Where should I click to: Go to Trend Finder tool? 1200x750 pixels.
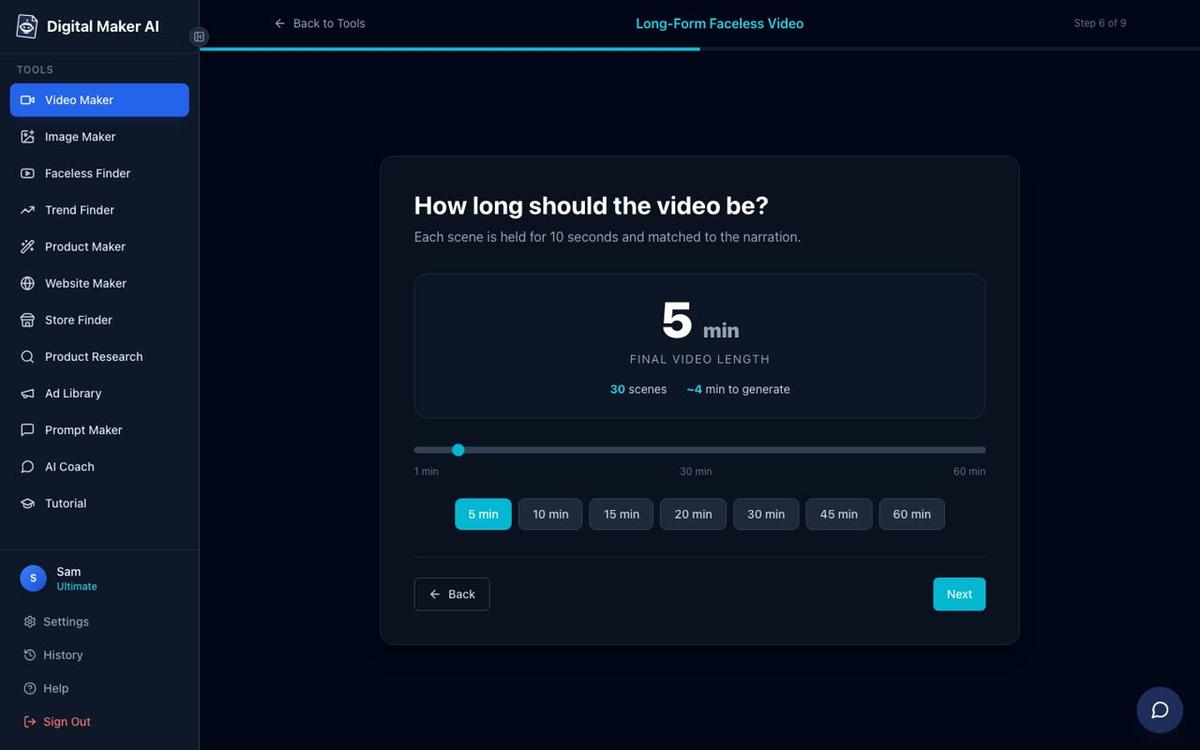[99, 210]
